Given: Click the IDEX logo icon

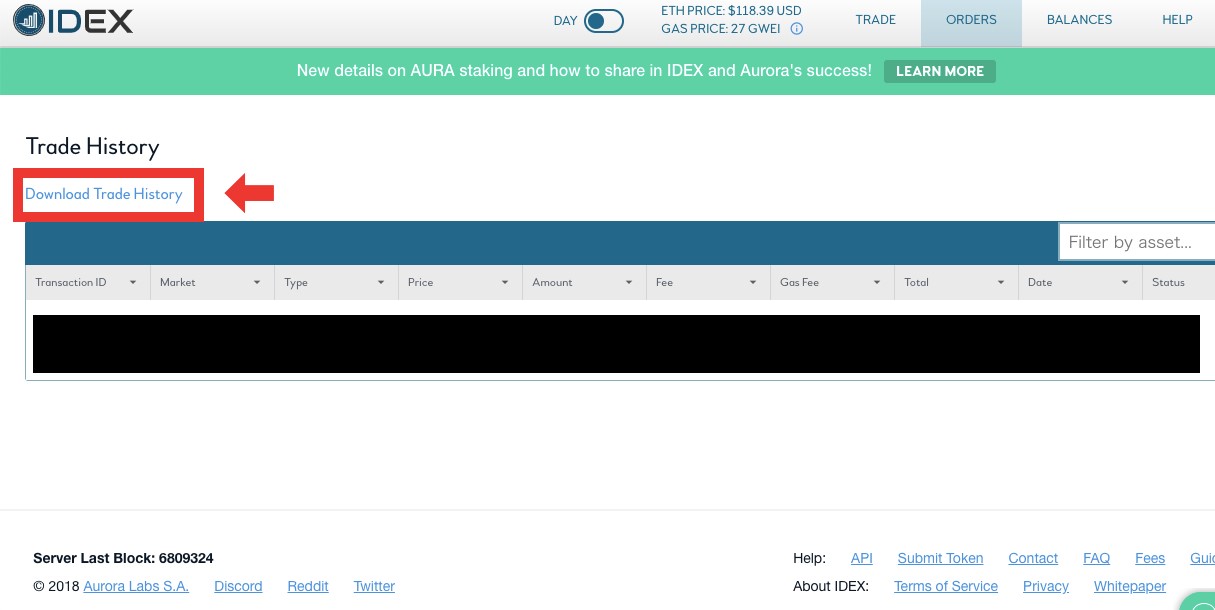Looking at the screenshot, I should [28, 20].
